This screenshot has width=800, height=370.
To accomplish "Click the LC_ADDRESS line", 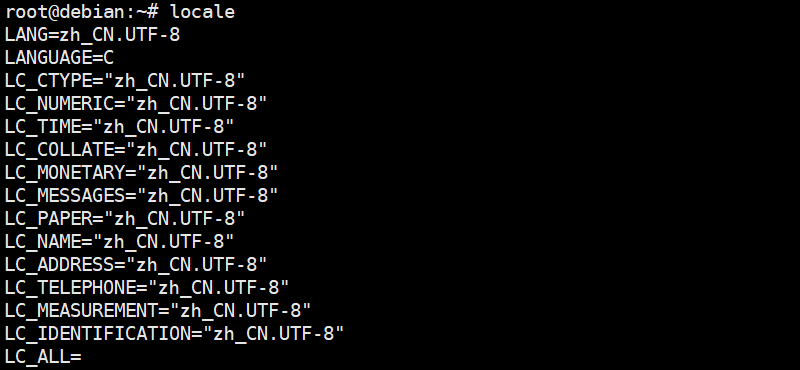I will (136, 264).
